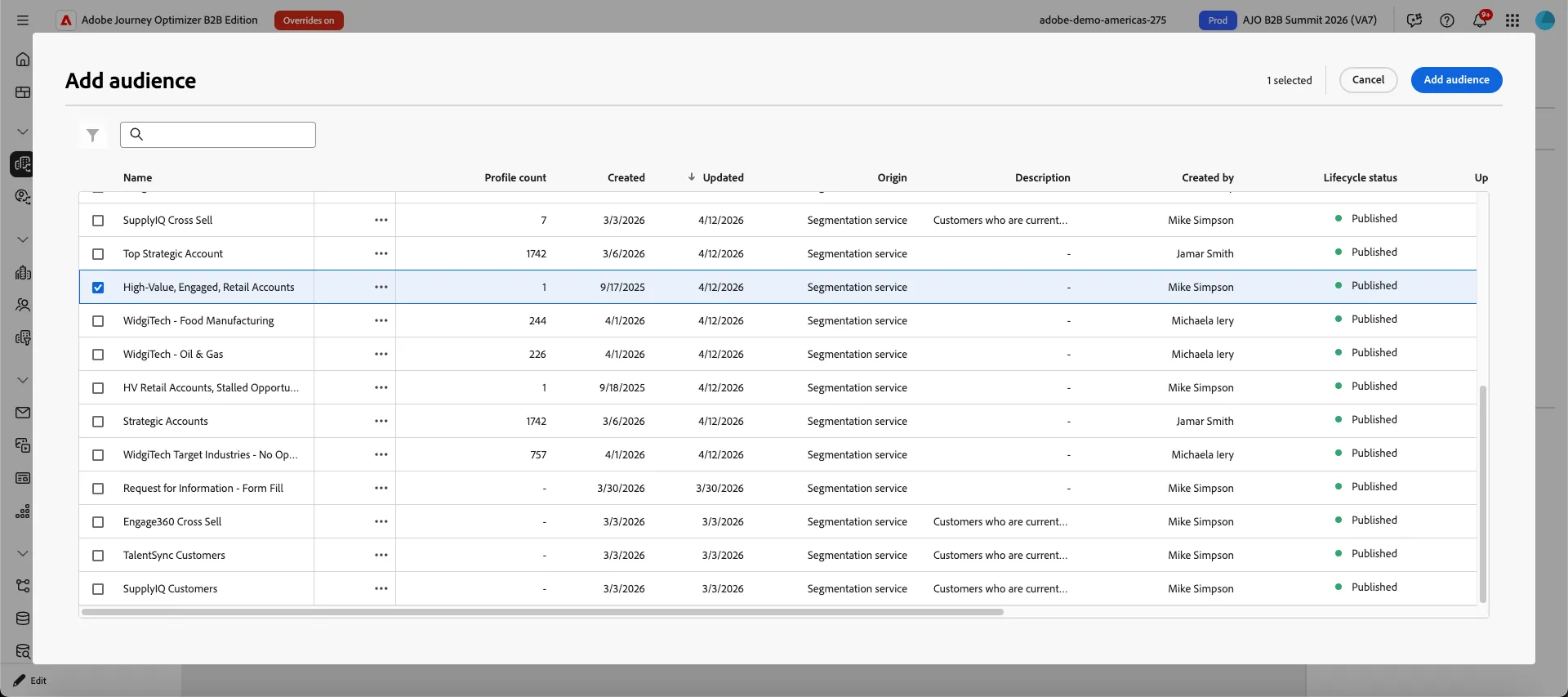Click the Cancel button
This screenshot has height=697, width=1568.
tap(1368, 80)
